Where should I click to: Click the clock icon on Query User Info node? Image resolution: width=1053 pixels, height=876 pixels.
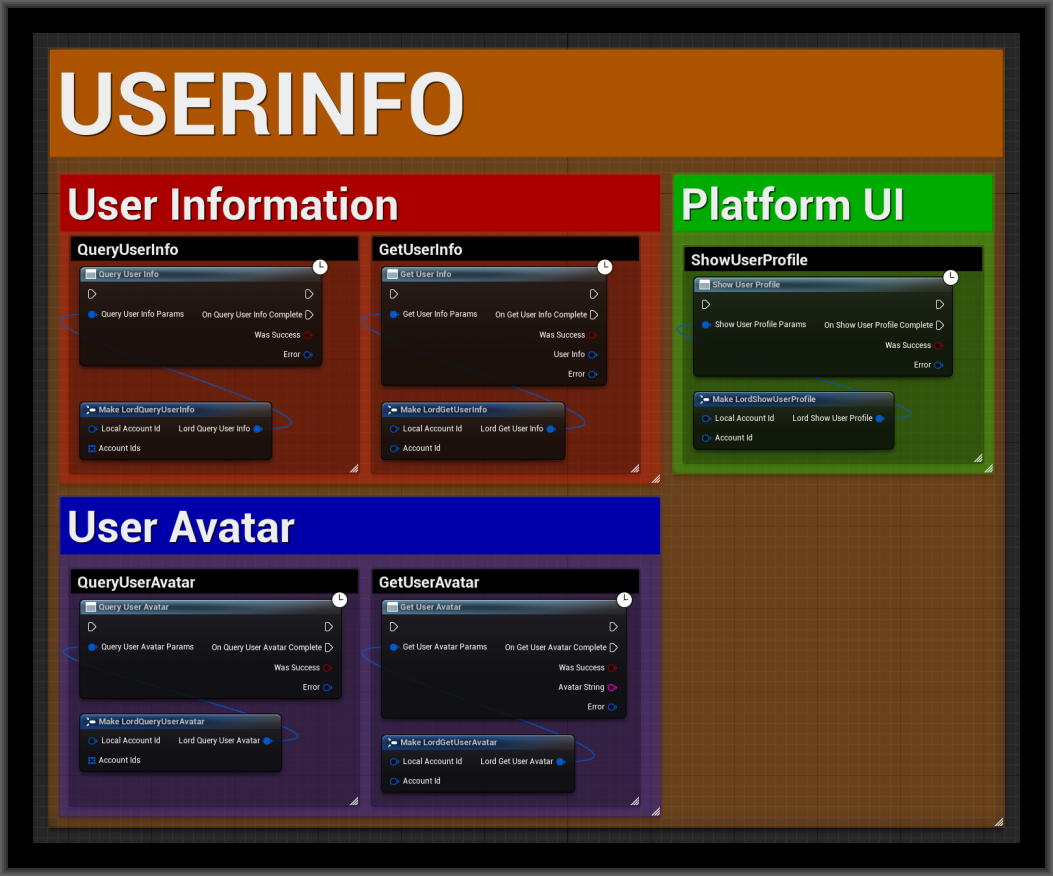click(x=320, y=266)
